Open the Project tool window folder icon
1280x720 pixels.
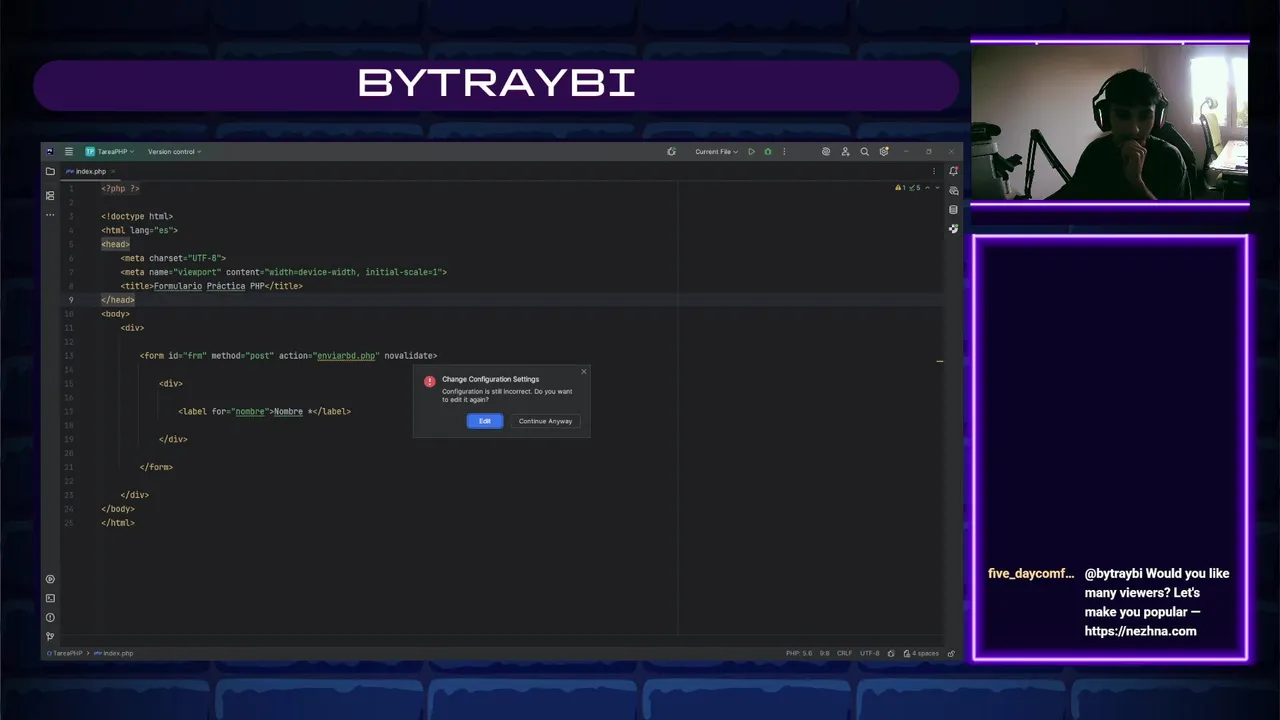50,171
